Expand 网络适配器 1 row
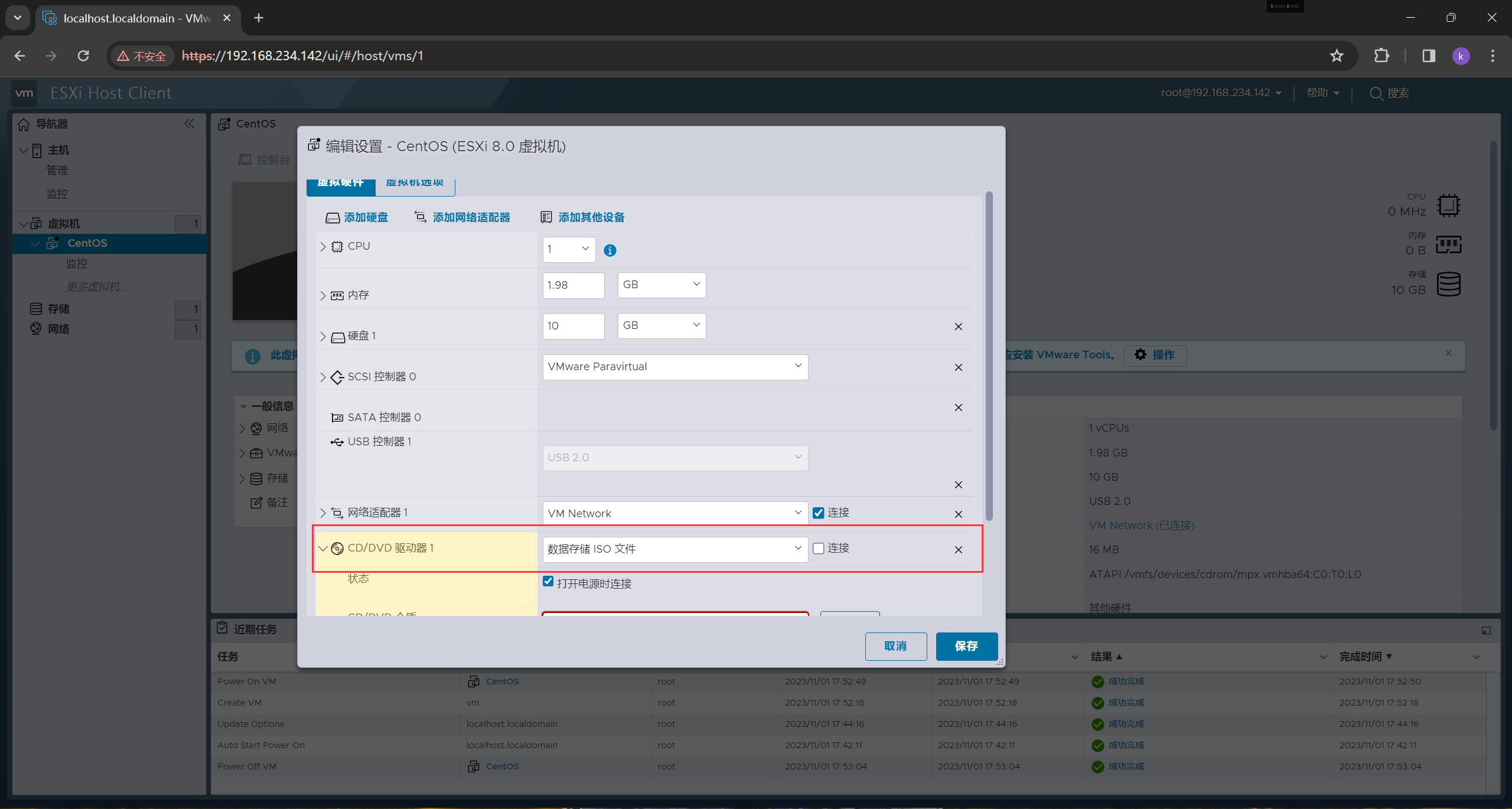The image size is (1512, 809). coord(323,513)
